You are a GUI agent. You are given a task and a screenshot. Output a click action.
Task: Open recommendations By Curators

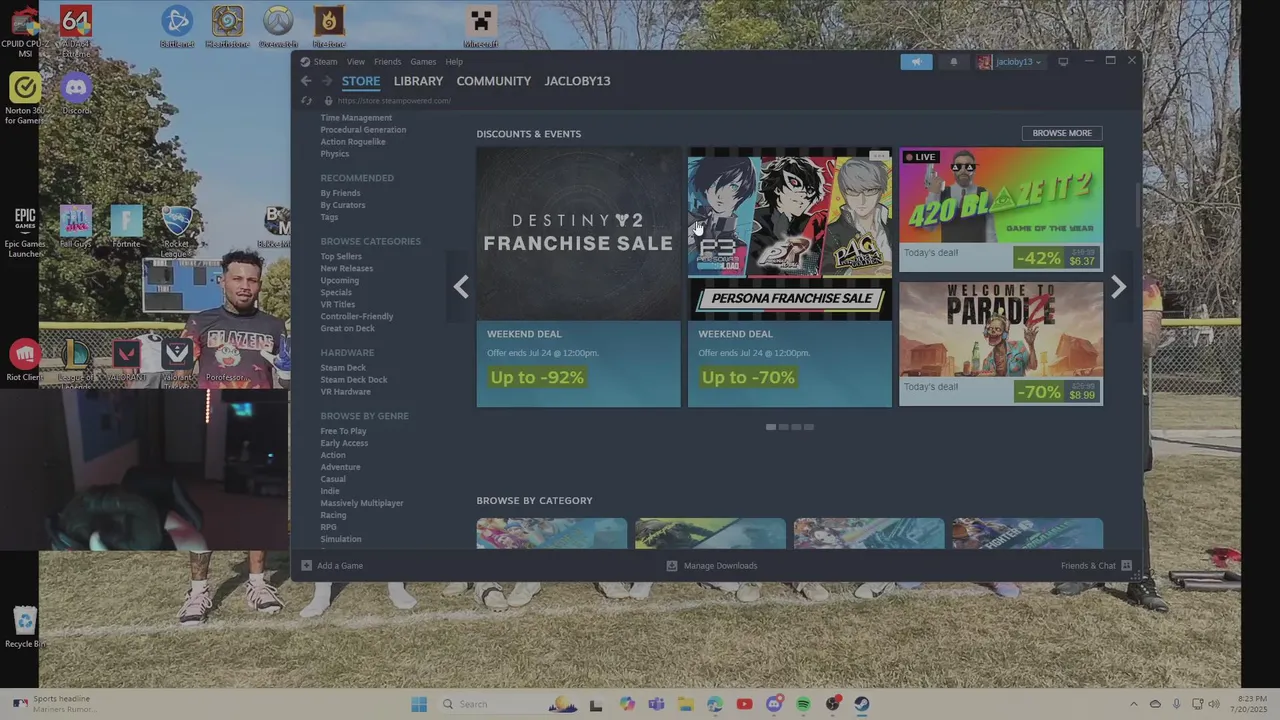(x=343, y=205)
